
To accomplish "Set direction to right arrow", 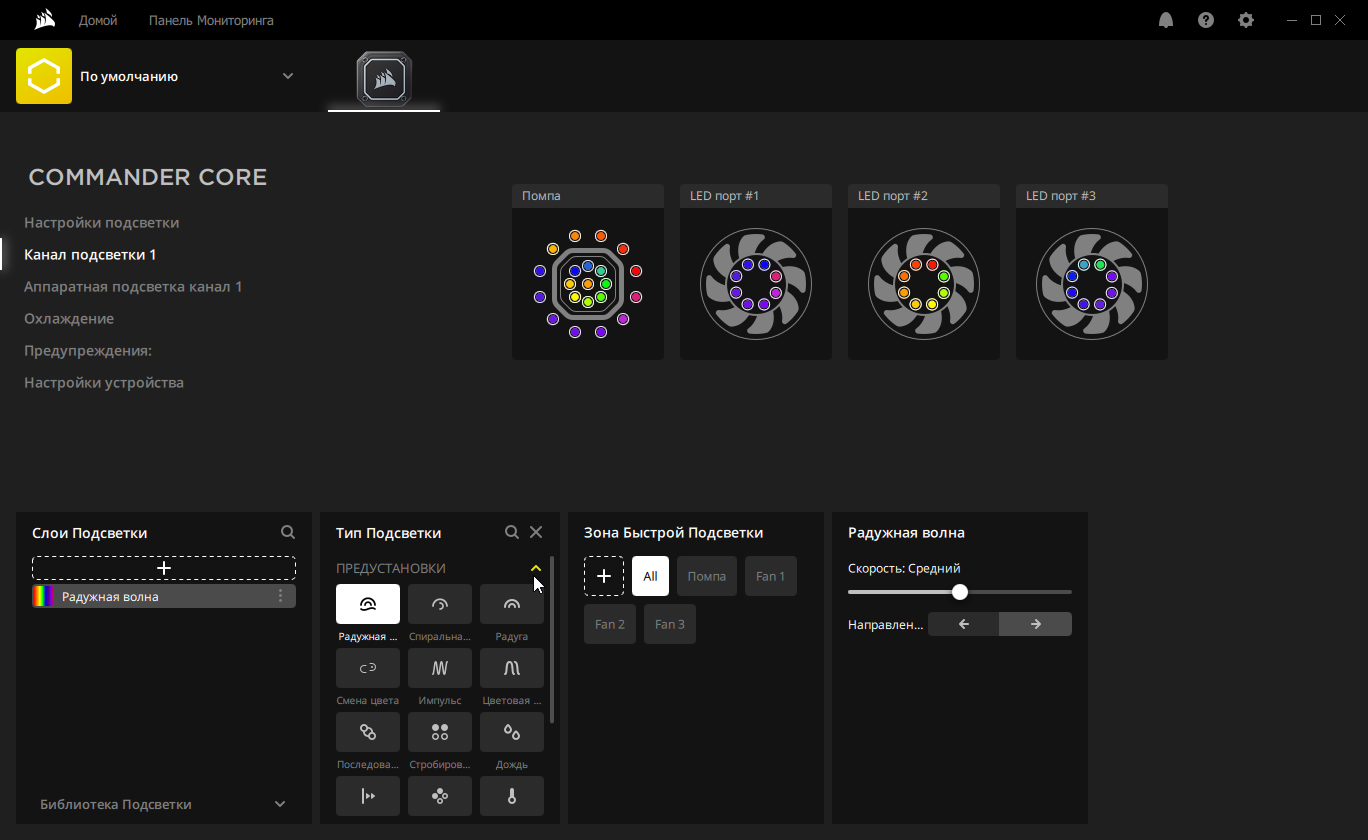I will click(x=1036, y=624).
